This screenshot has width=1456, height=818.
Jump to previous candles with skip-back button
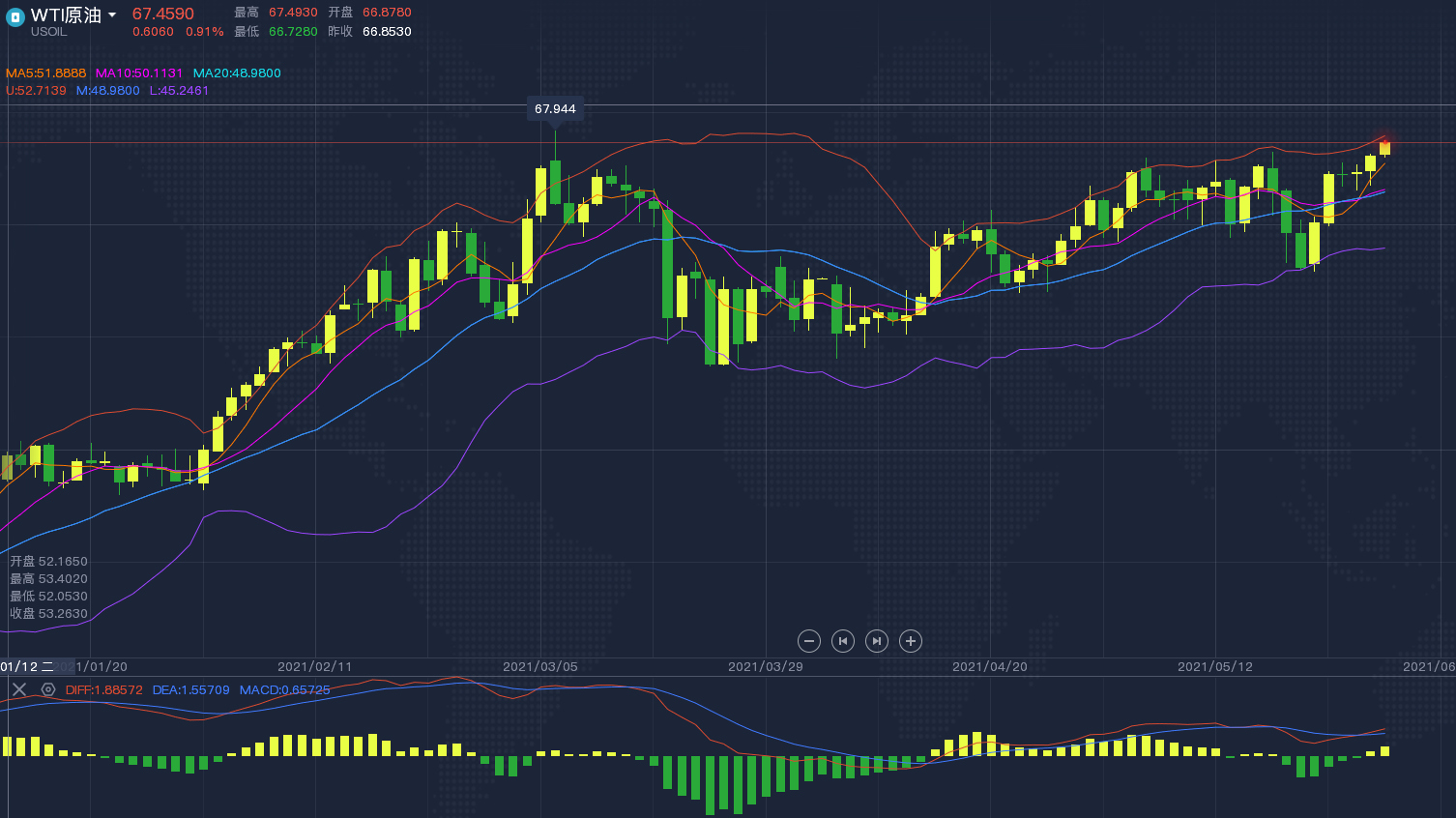pos(843,641)
